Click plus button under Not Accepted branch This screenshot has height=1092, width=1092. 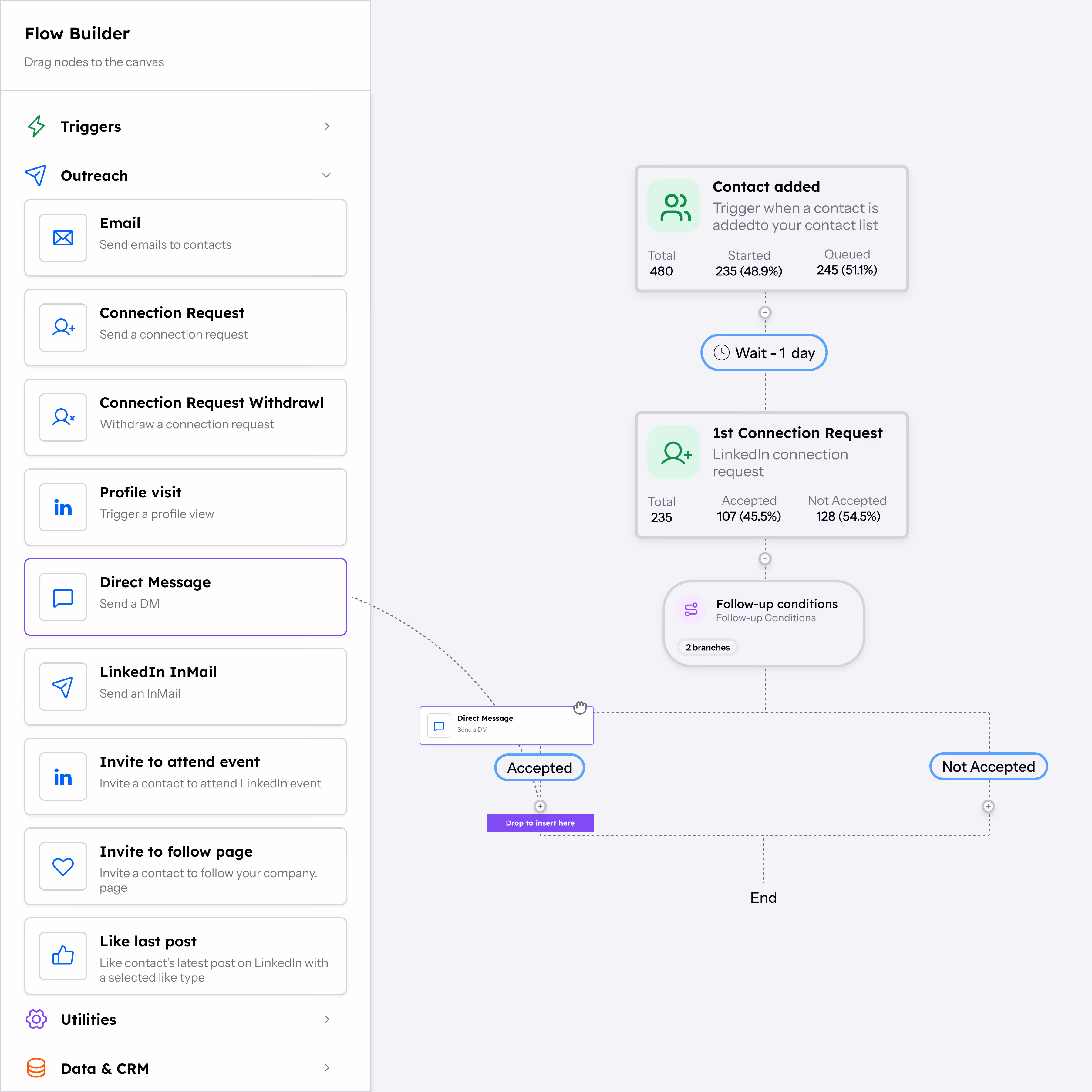tap(988, 806)
